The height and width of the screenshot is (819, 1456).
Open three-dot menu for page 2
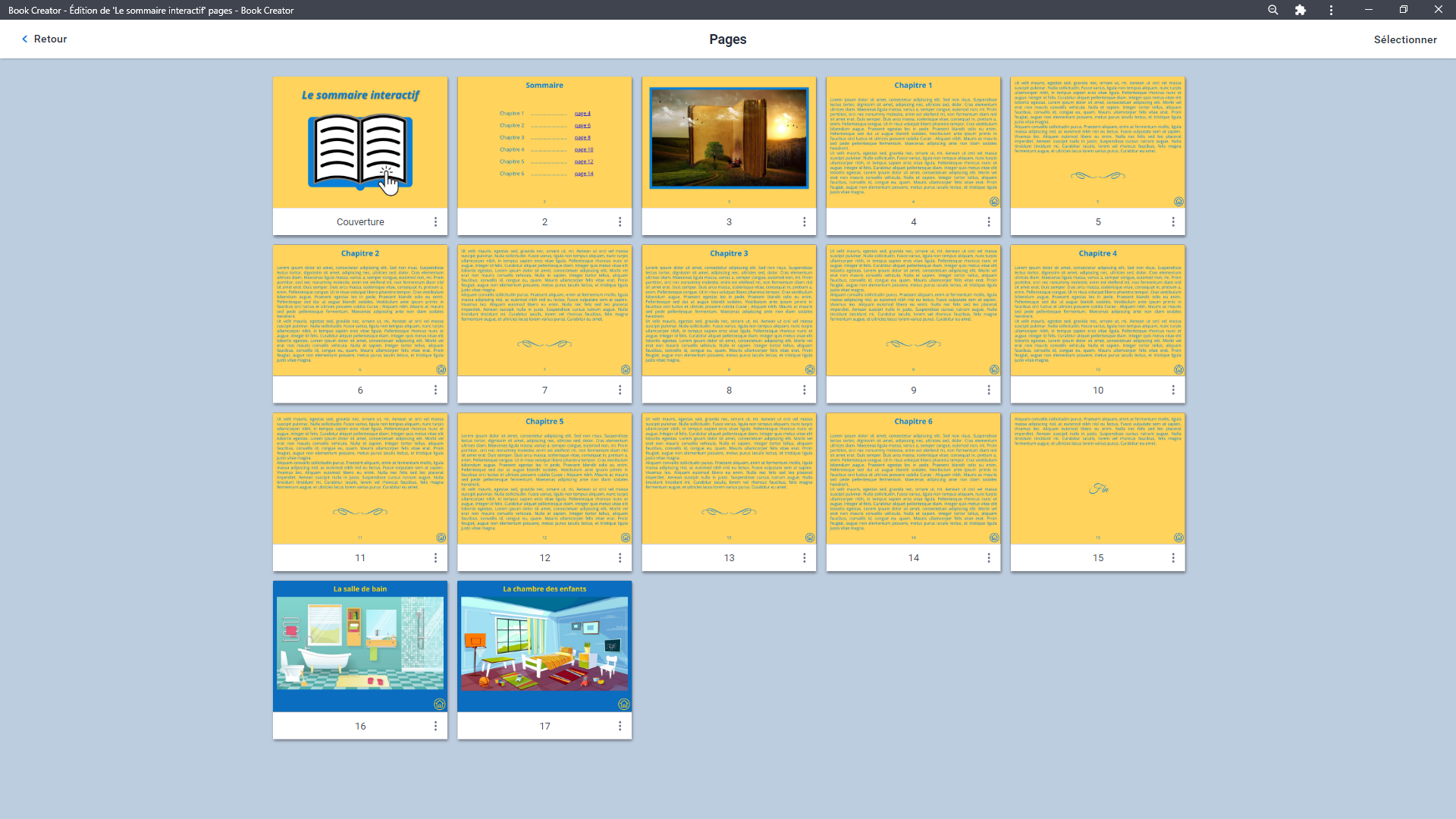point(620,221)
